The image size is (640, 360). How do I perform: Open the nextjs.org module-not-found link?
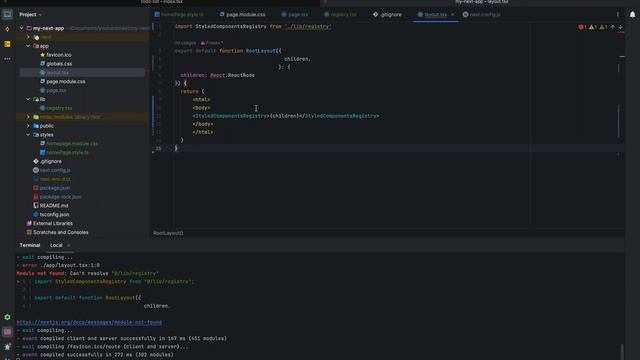click(89, 322)
